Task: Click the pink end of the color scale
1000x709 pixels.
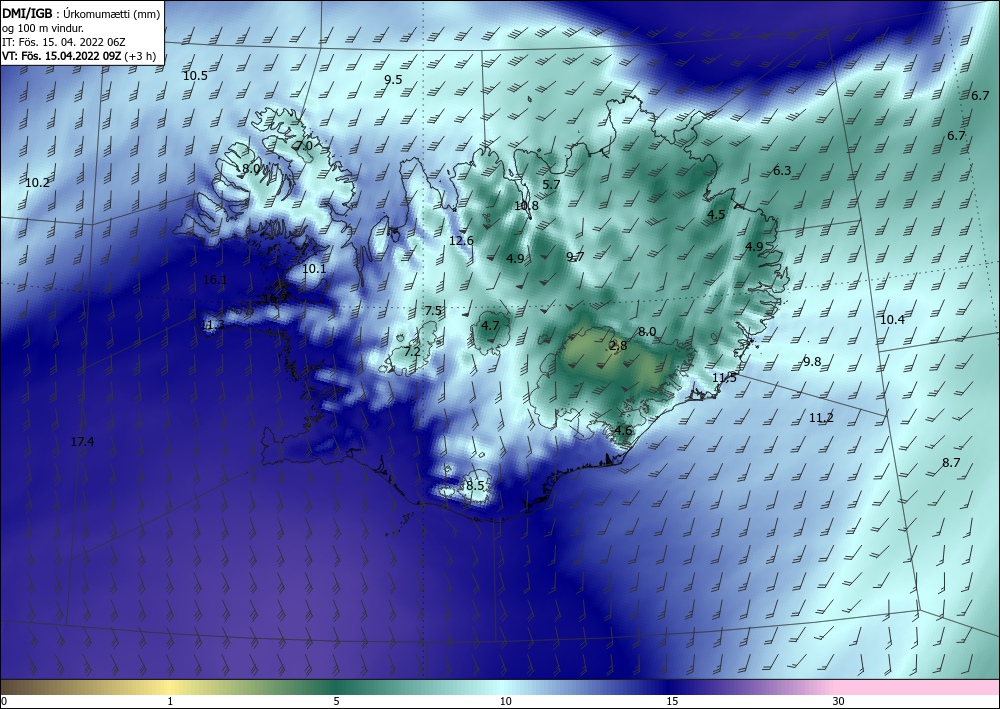Action: click(918, 687)
